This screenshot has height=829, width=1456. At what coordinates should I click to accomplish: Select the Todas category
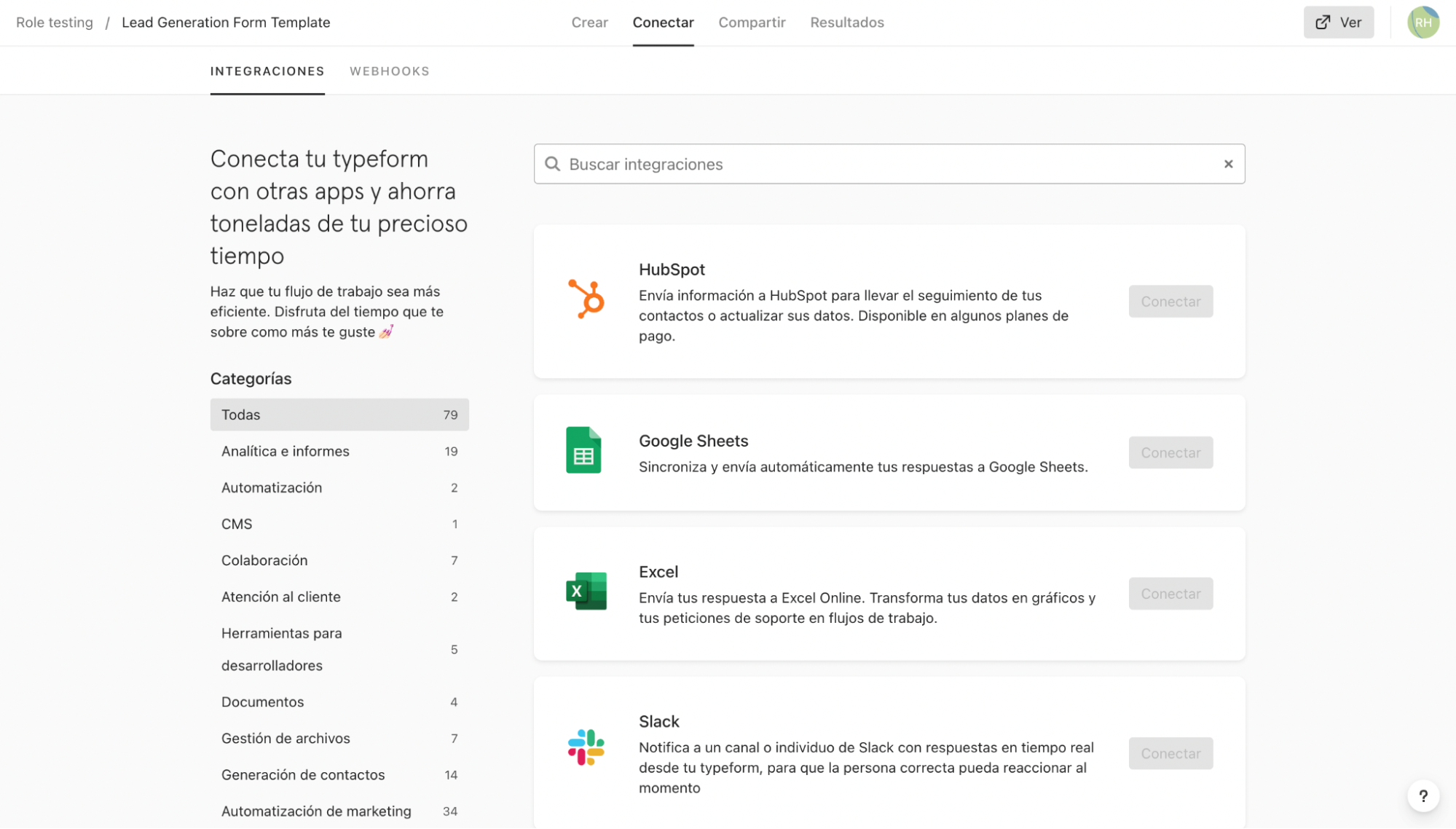(339, 415)
